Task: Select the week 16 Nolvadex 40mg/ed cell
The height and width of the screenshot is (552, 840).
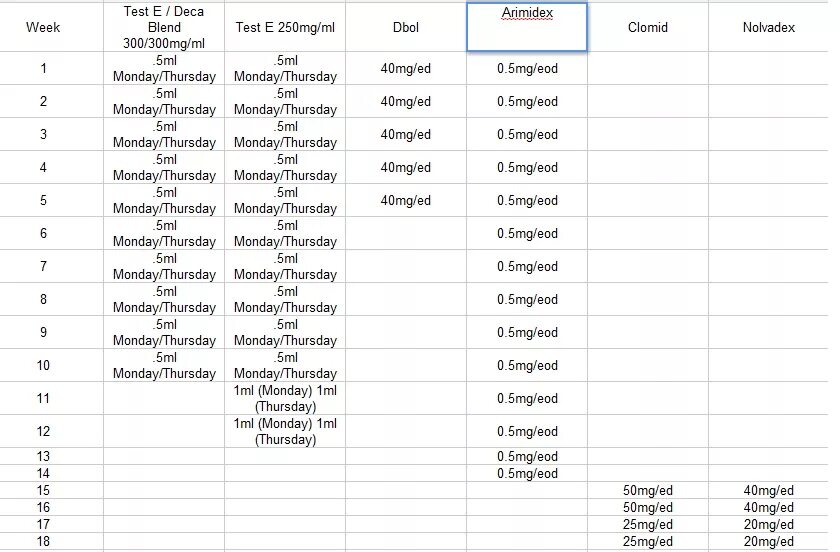Action: (769, 507)
